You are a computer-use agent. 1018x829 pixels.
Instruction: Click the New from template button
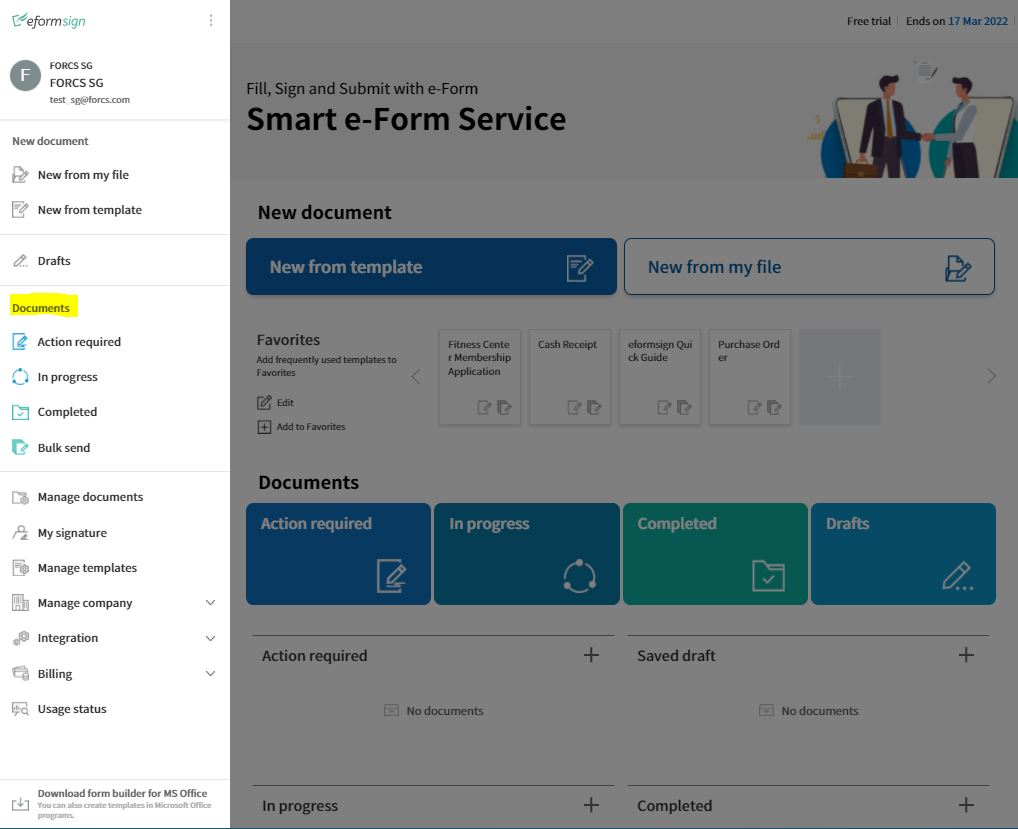click(430, 266)
